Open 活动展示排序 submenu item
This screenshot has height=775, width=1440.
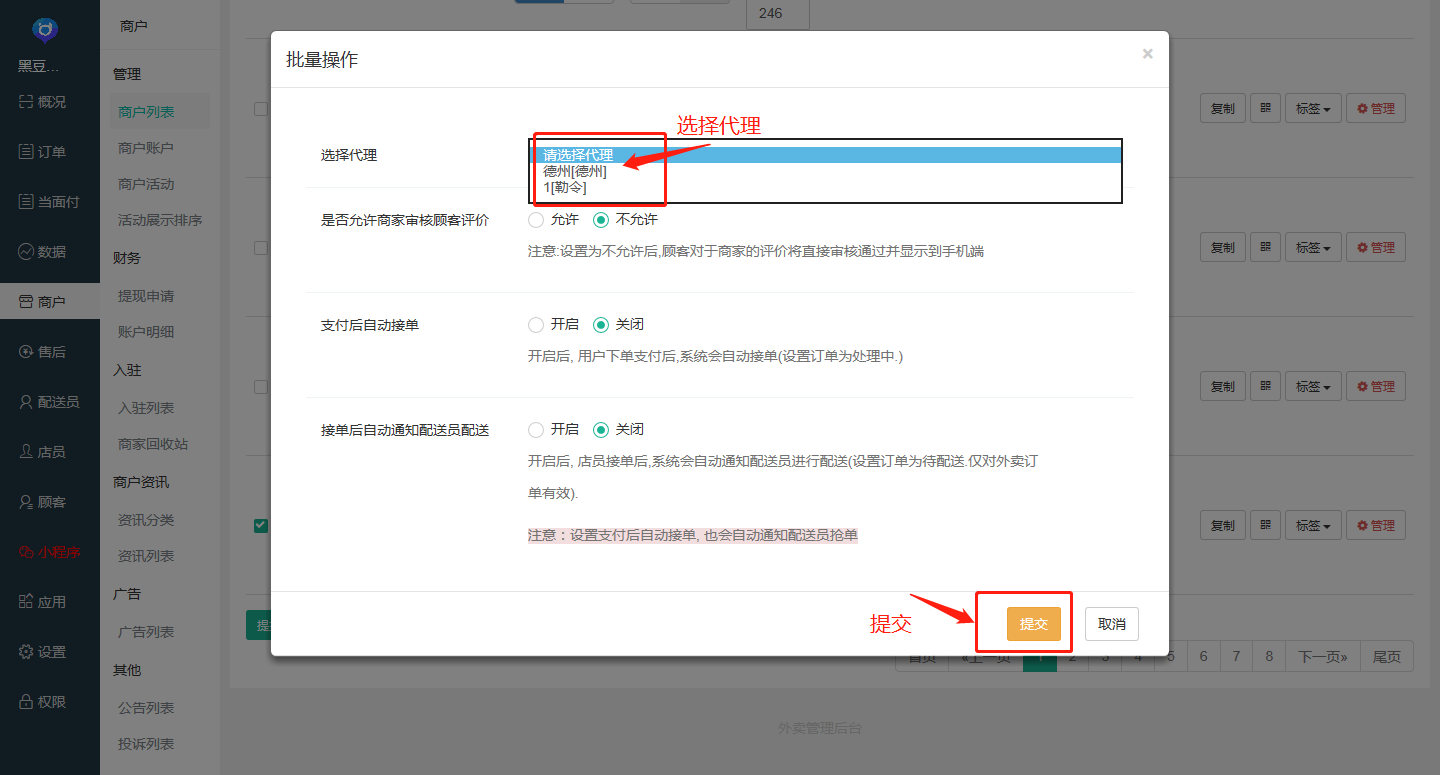click(x=160, y=220)
